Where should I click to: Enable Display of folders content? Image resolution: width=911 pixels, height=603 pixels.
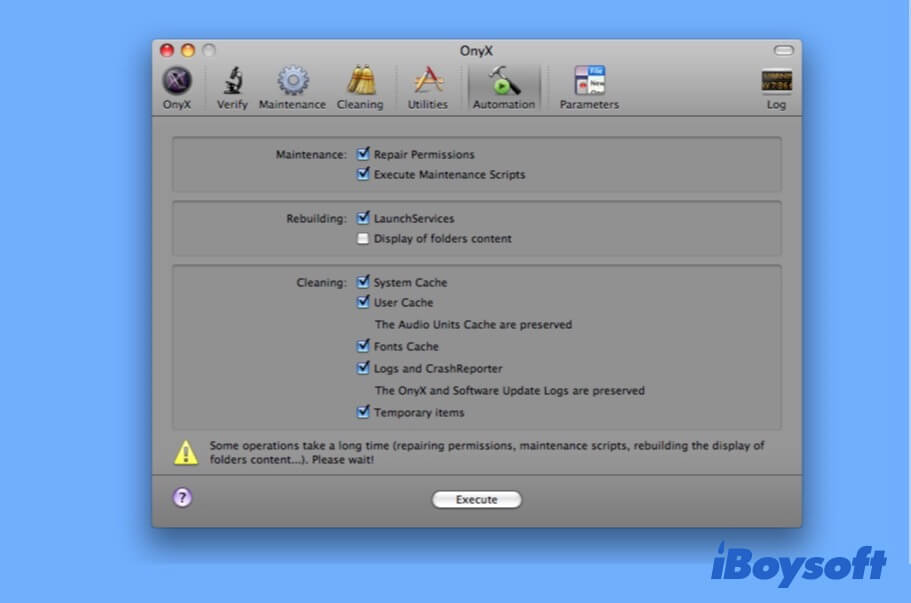coord(364,239)
